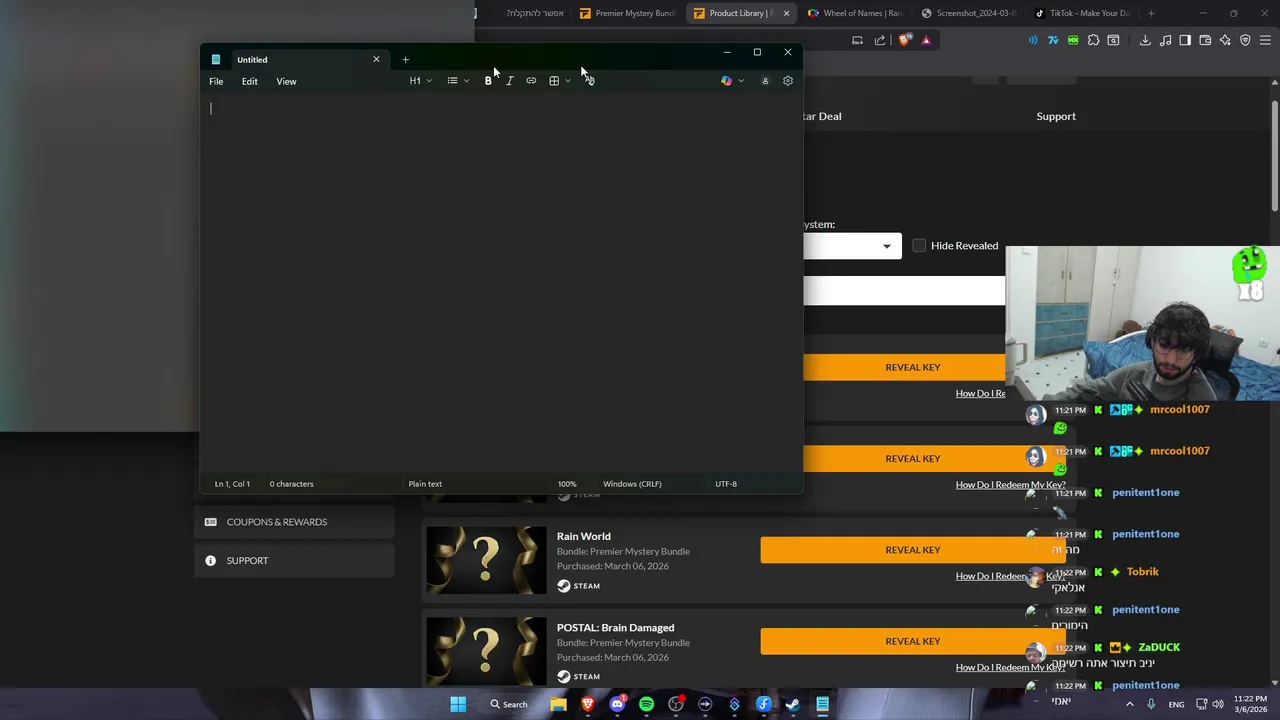Expand the Copilot dropdown arrow in Notepad
The height and width of the screenshot is (720, 1280).
741,81
